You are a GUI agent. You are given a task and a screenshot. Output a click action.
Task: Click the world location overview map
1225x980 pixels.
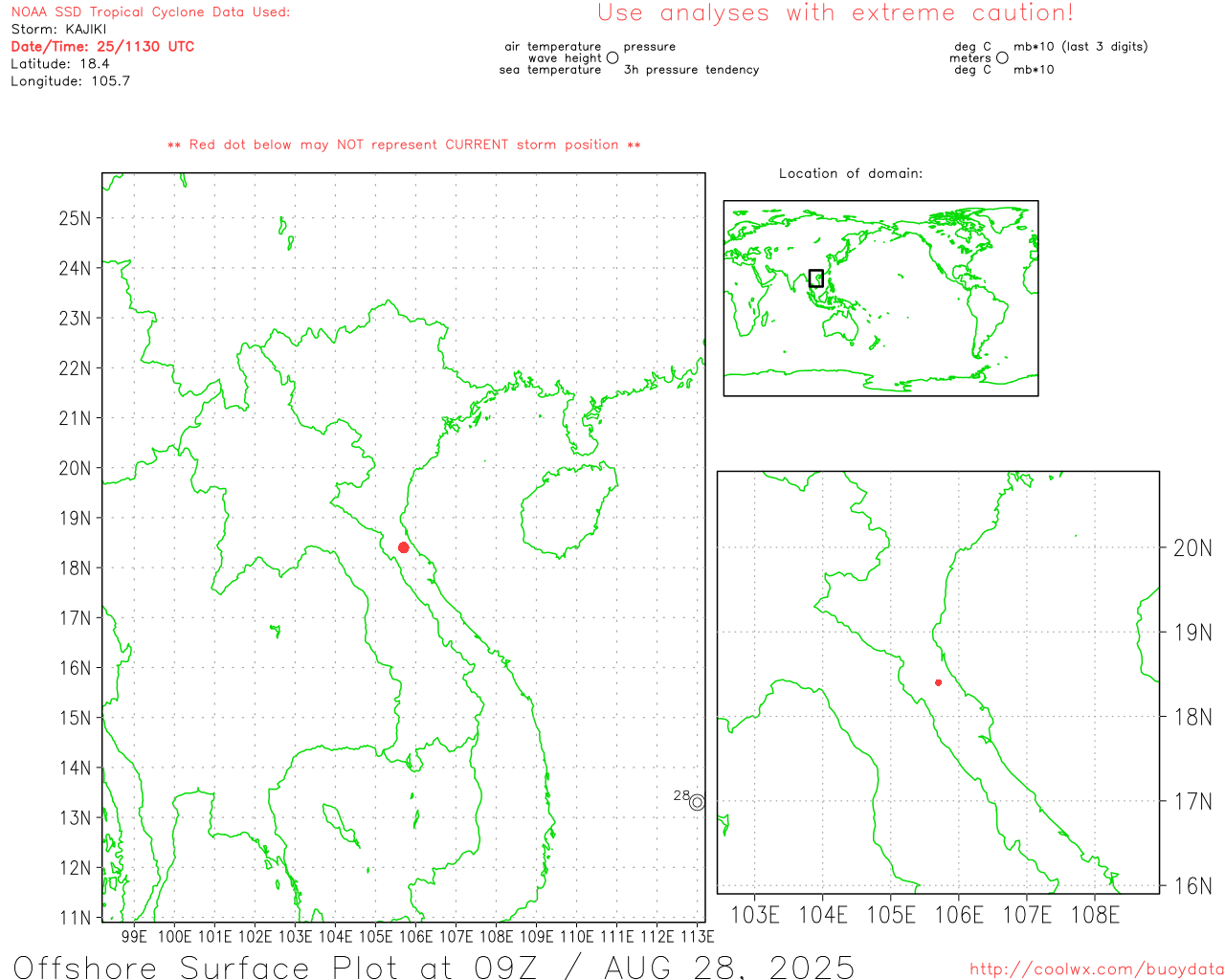tap(880, 299)
